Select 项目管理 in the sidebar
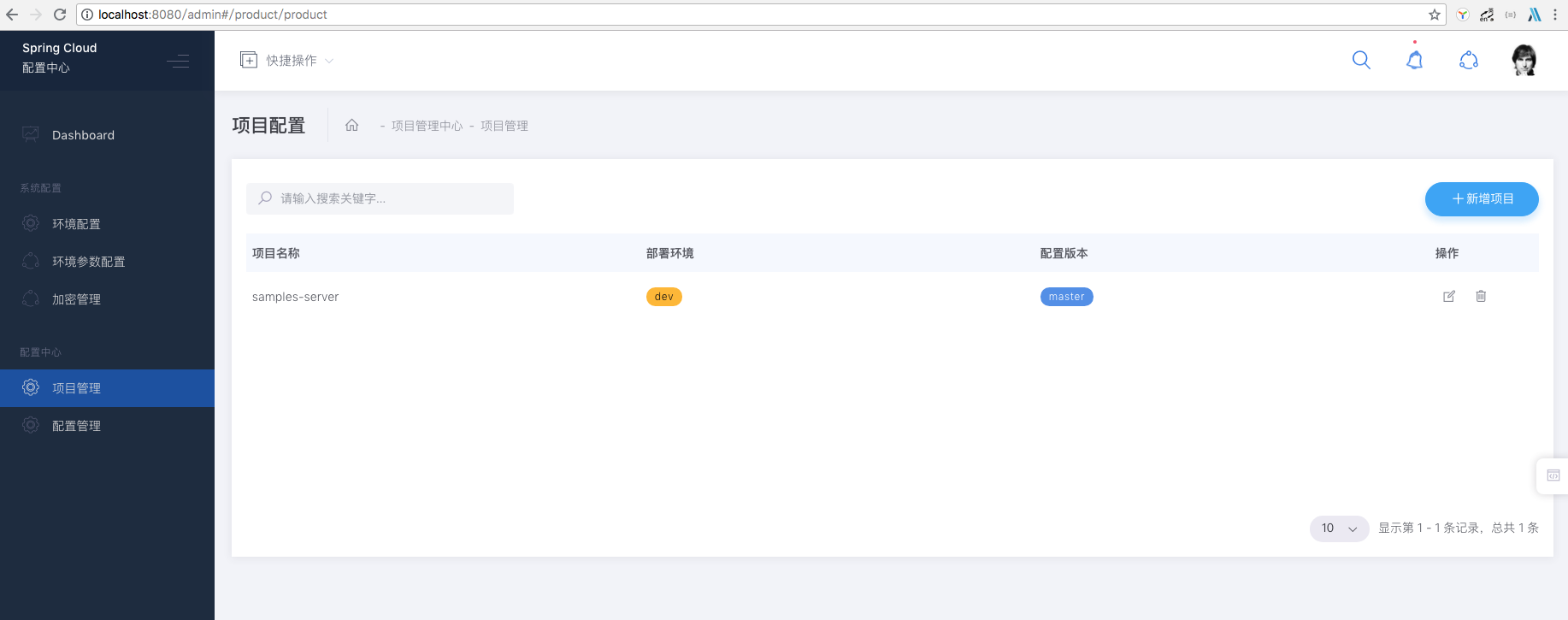Viewport: 1568px width, 620px height. click(107, 388)
